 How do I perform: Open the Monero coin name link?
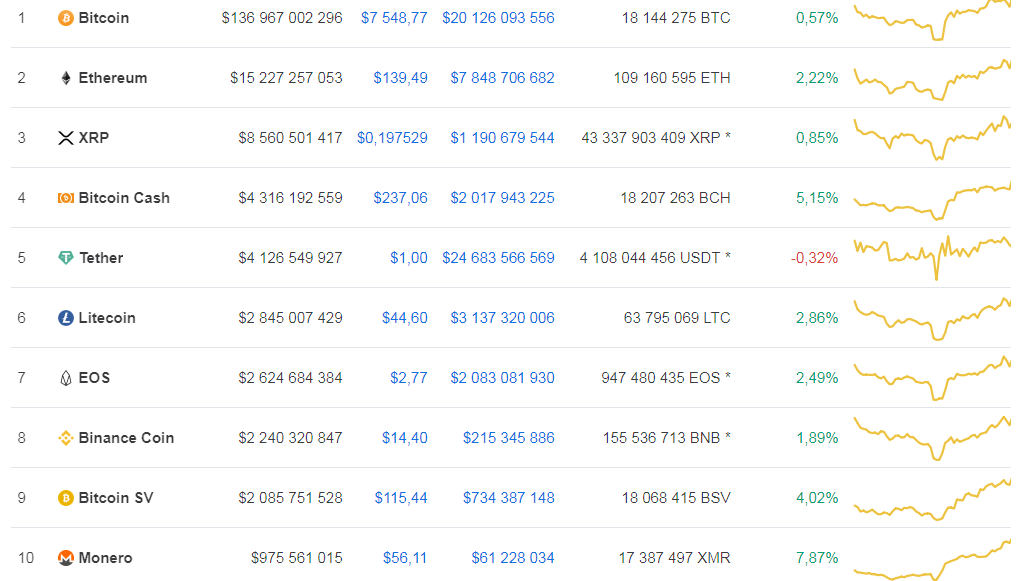click(106, 558)
